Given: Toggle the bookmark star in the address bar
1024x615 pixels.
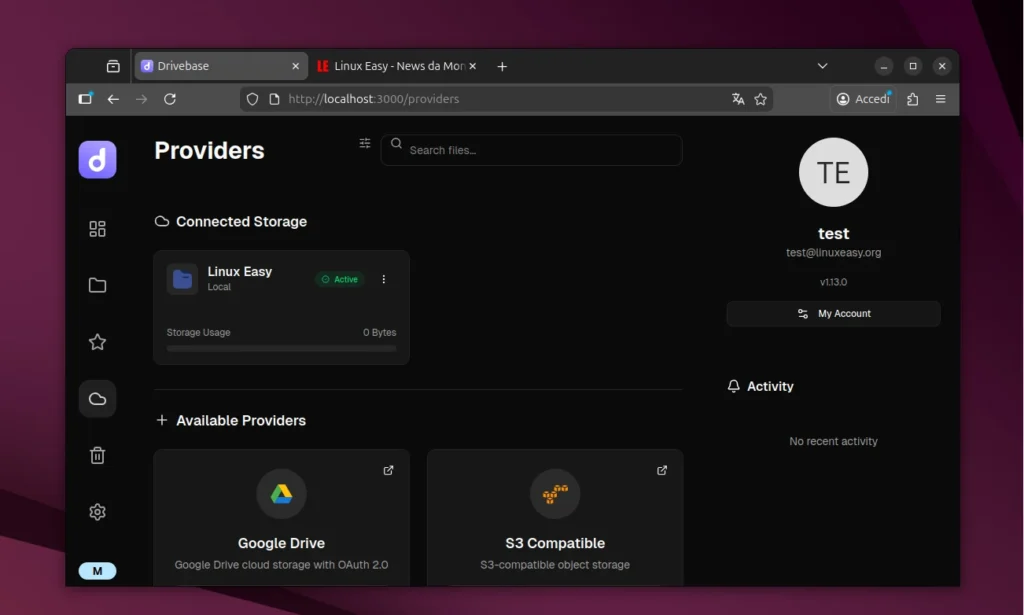Looking at the screenshot, I should point(761,99).
